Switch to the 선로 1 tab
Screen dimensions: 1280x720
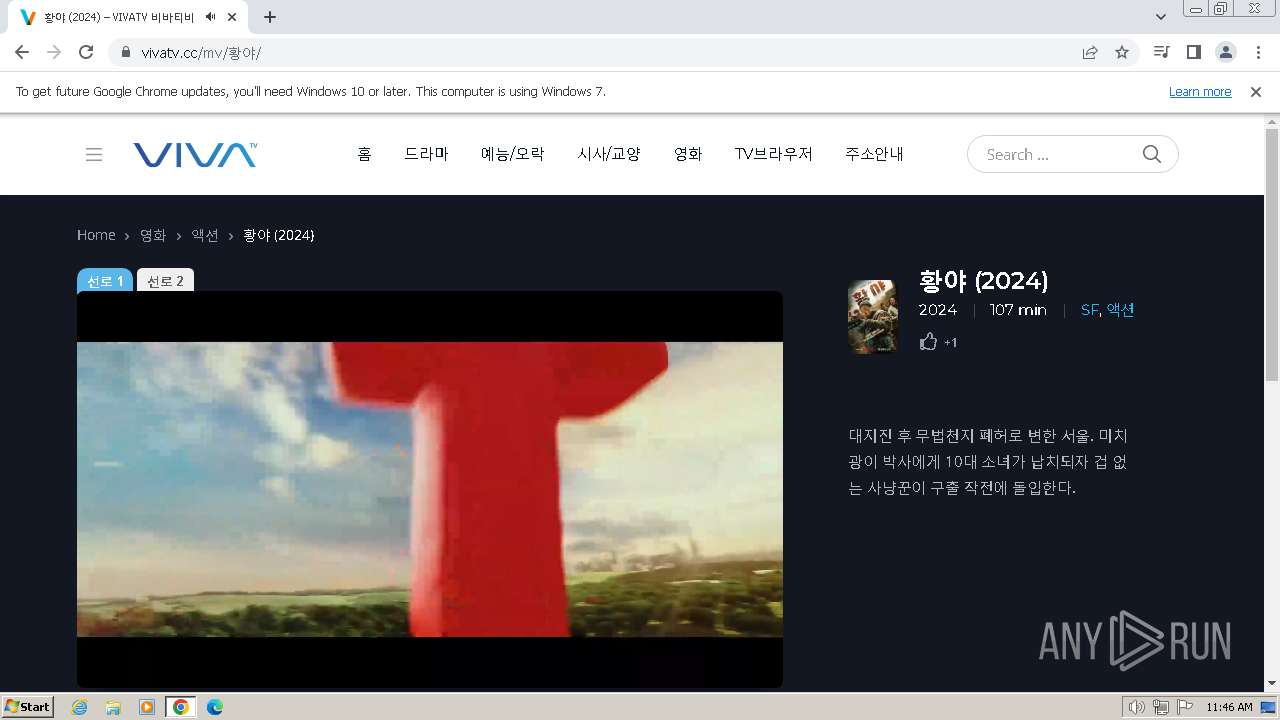tap(105, 280)
